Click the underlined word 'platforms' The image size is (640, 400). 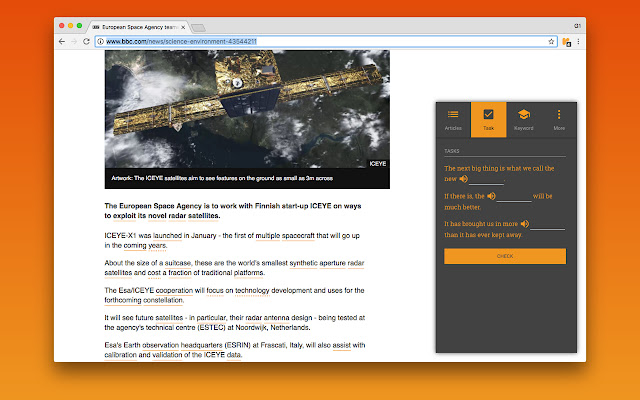click(x=249, y=273)
